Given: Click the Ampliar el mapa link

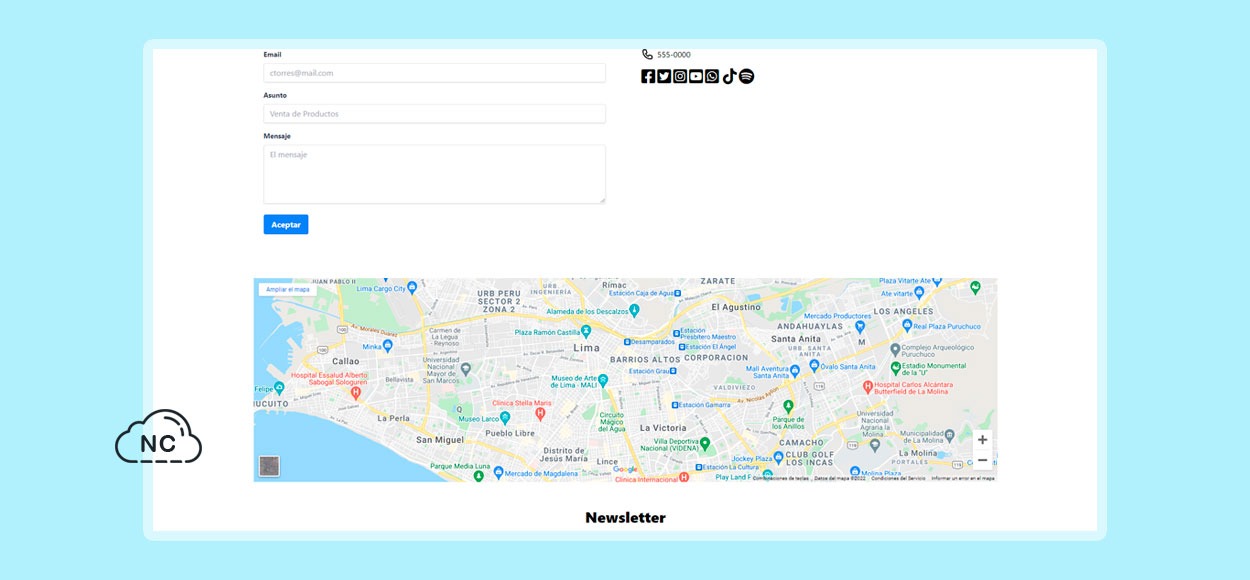Looking at the screenshot, I should tap(288, 289).
